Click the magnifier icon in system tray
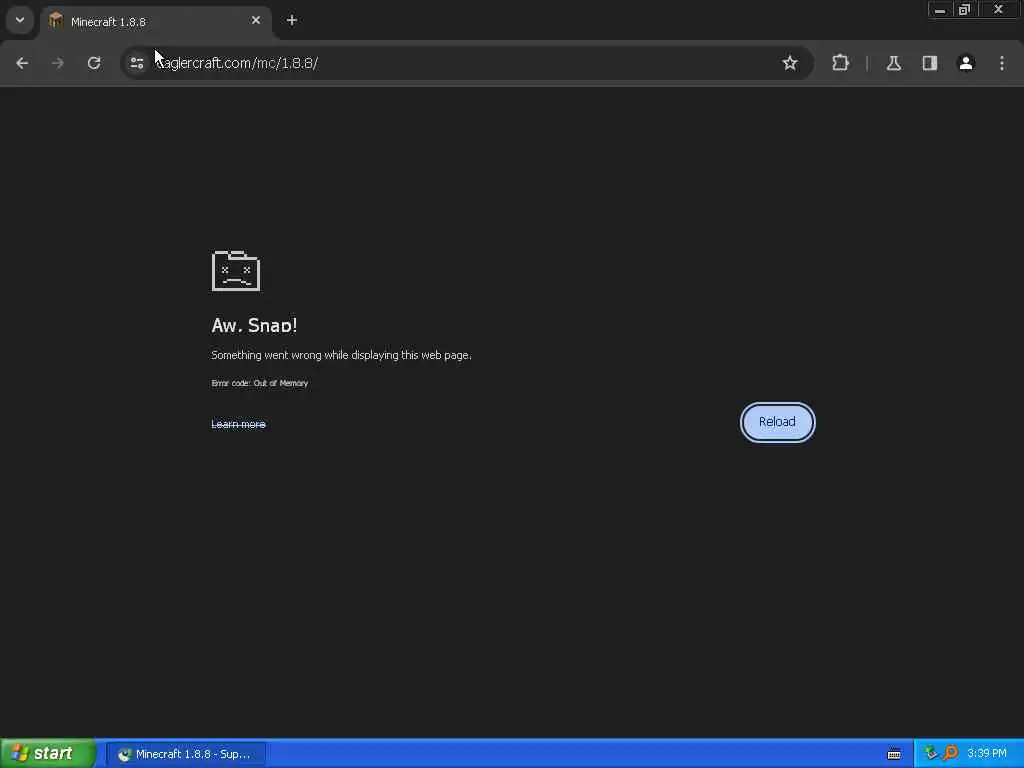The width and height of the screenshot is (1024, 768). pyautogui.click(x=950, y=754)
